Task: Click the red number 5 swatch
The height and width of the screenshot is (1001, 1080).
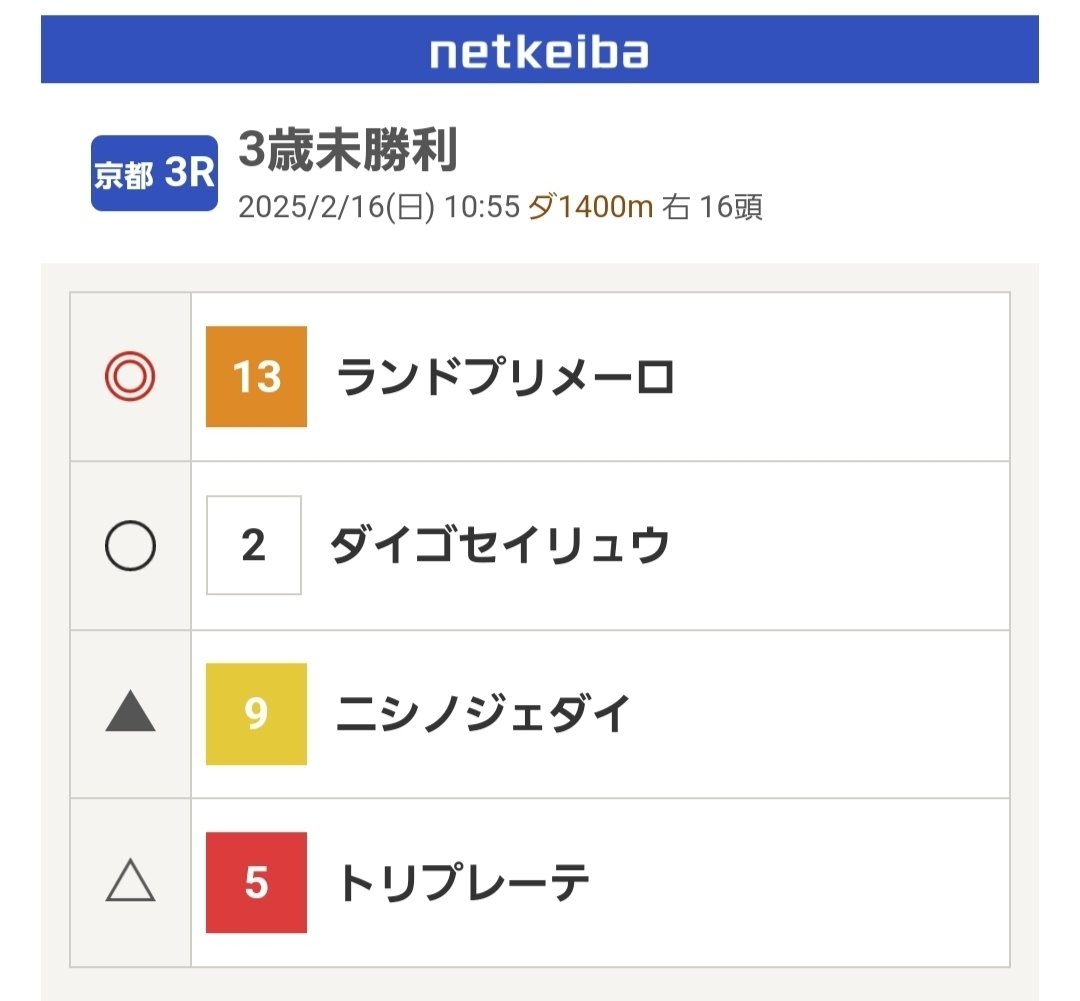Action: tap(254, 879)
